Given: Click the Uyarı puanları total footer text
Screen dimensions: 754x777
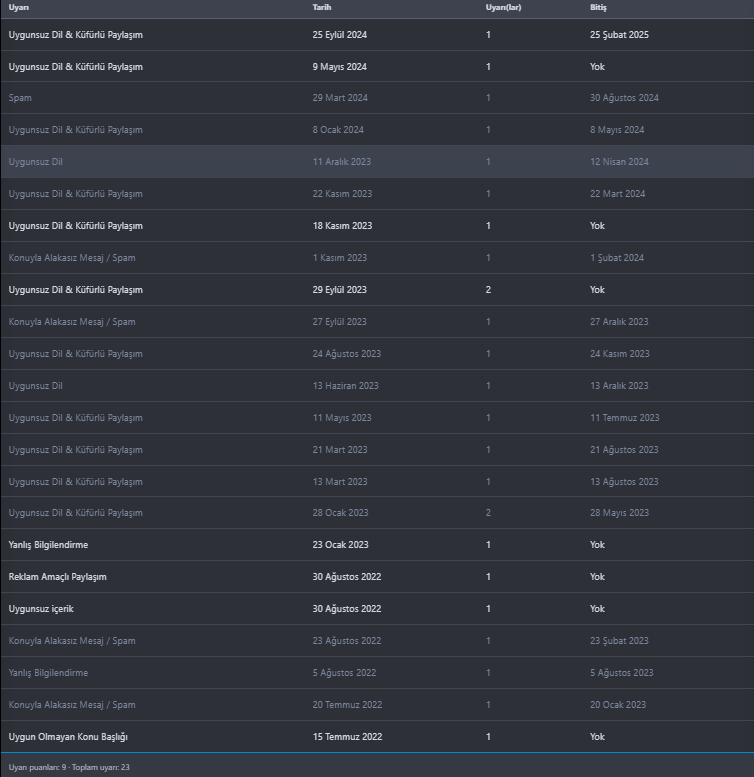Looking at the screenshot, I should 69,766.
